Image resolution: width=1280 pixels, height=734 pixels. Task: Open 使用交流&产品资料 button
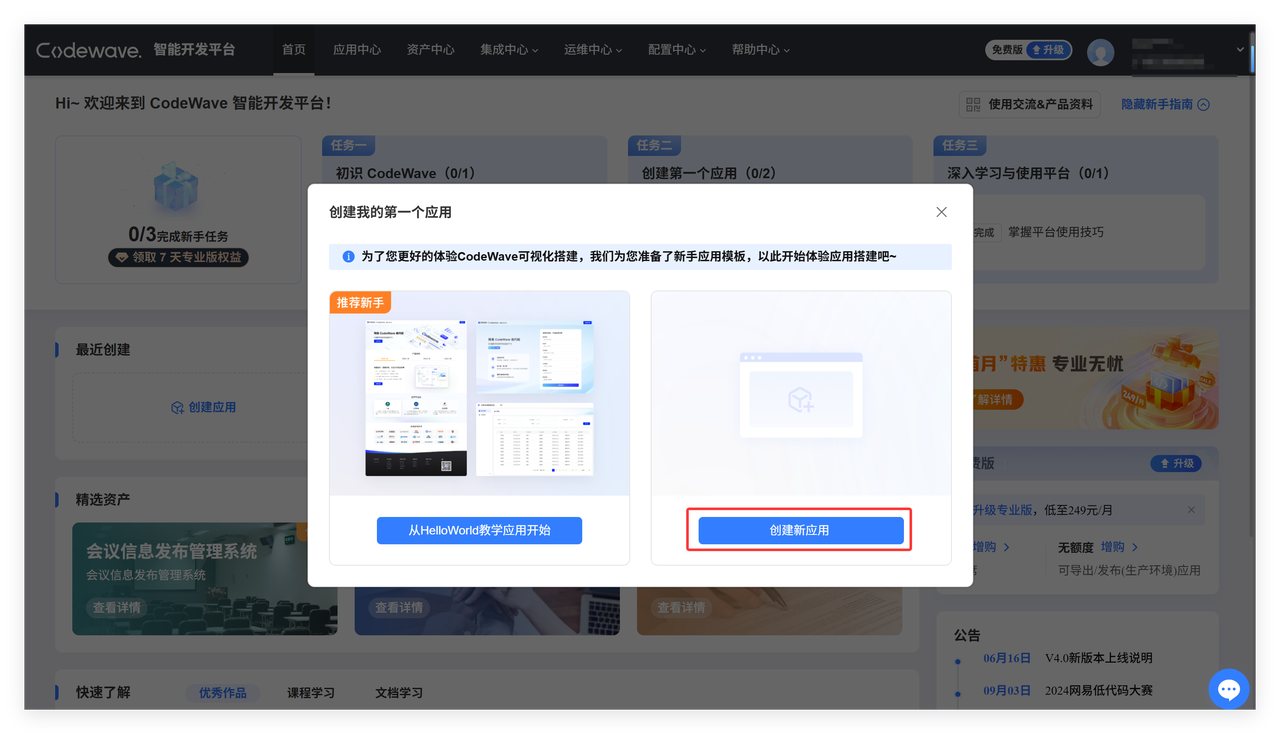1030,104
